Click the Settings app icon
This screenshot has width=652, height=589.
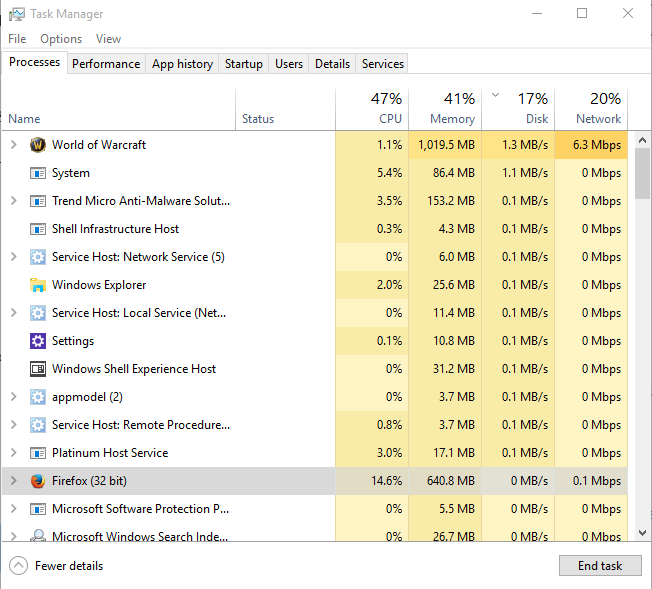coord(38,341)
